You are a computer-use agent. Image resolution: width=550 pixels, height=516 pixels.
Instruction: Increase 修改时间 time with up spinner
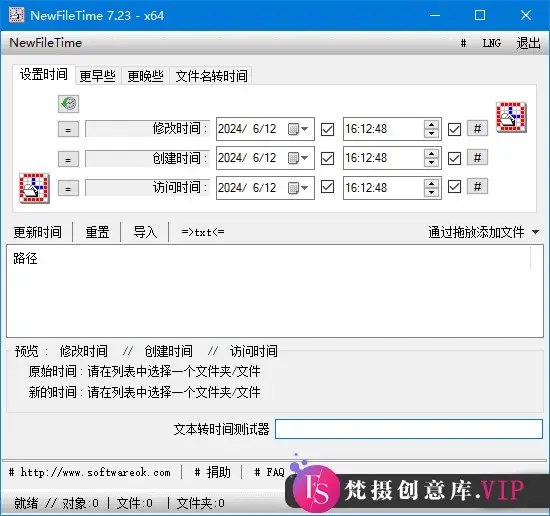click(431, 125)
